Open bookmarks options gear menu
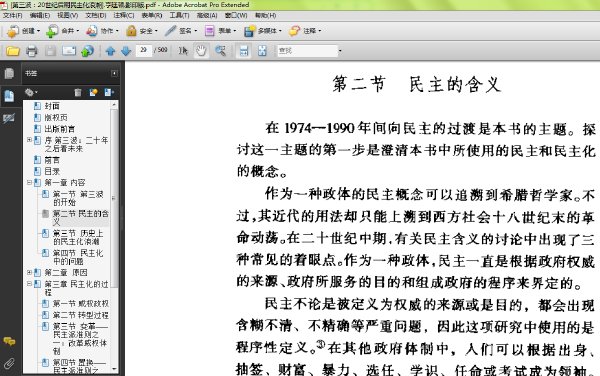 (x=31, y=92)
